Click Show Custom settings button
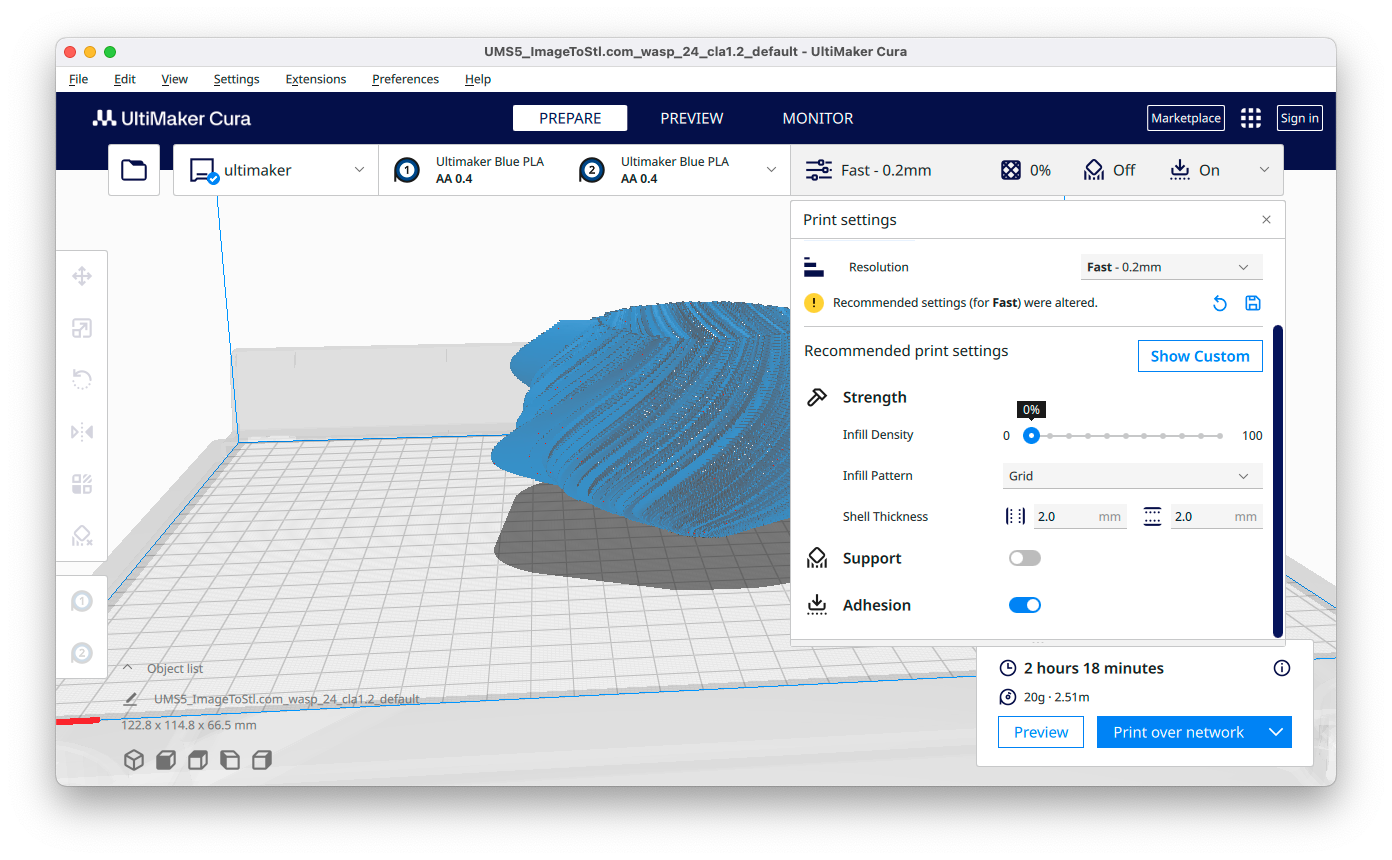Image resolution: width=1392 pixels, height=860 pixels. click(x=1200, y=356)
